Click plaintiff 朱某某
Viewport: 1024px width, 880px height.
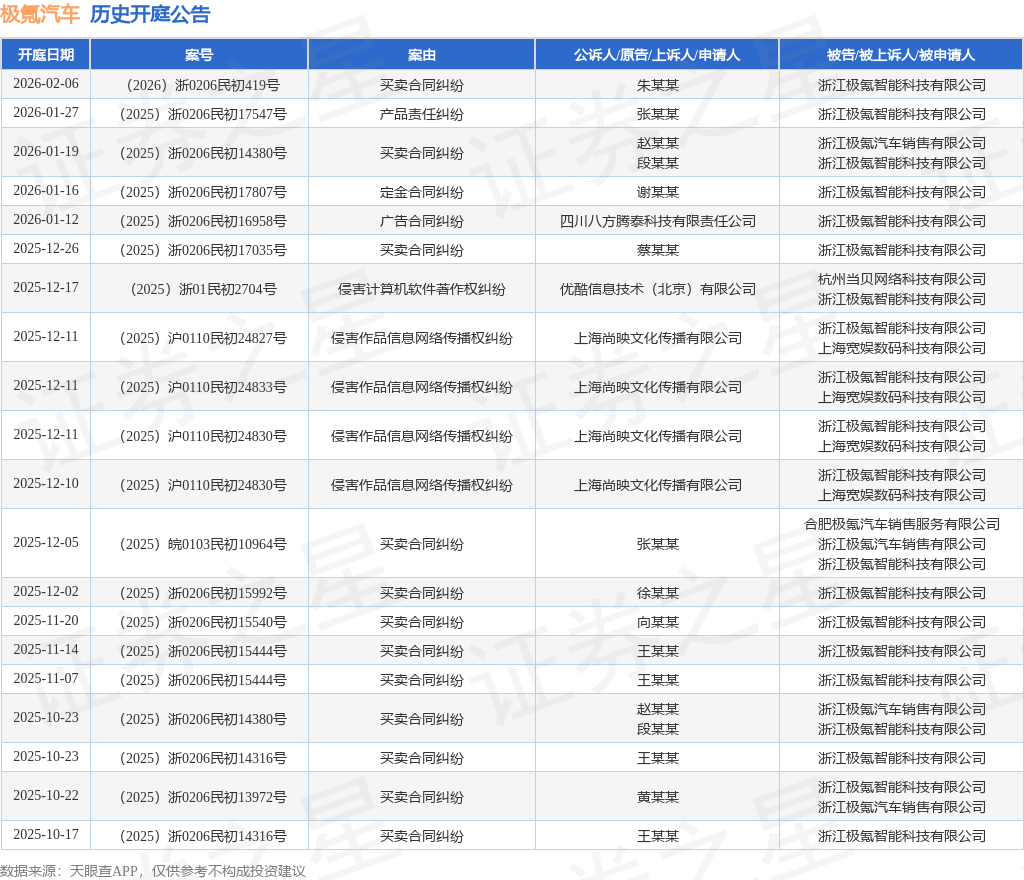[657, 85]
